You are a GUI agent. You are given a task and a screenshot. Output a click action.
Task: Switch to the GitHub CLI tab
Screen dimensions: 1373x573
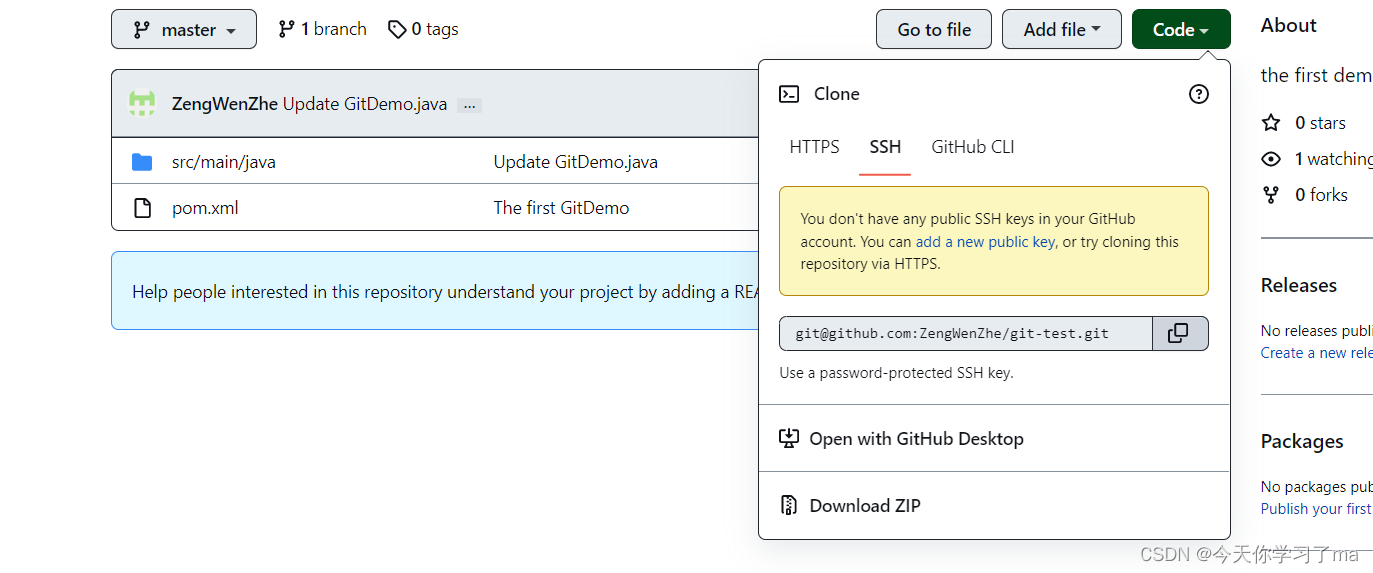[x=973, y=147]
